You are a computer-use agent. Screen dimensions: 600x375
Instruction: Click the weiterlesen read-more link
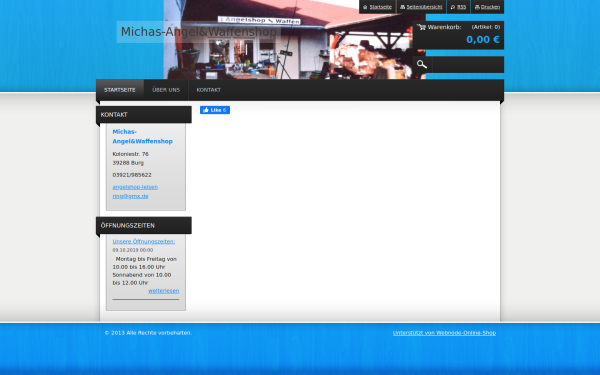[163, 291]
